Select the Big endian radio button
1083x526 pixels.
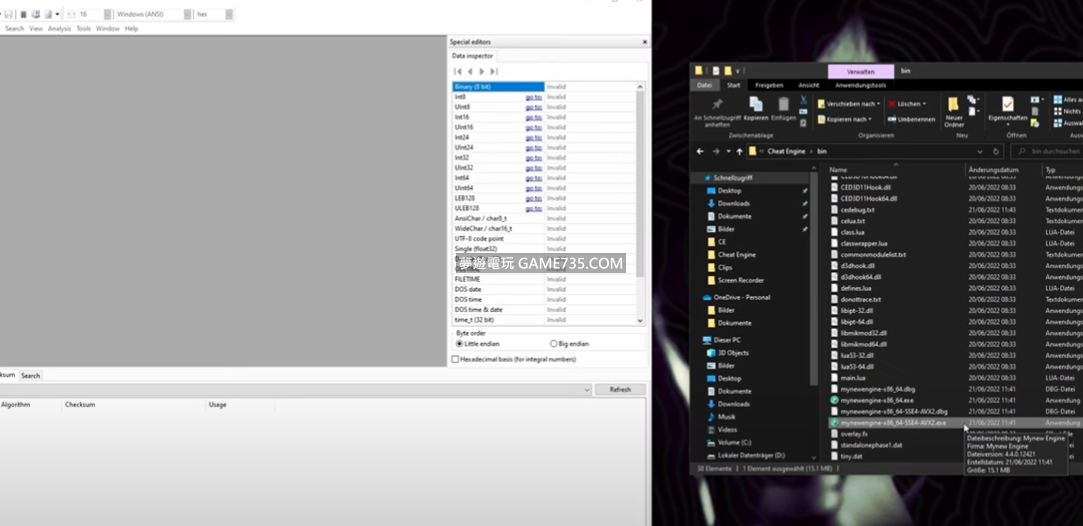click(554, 343)
